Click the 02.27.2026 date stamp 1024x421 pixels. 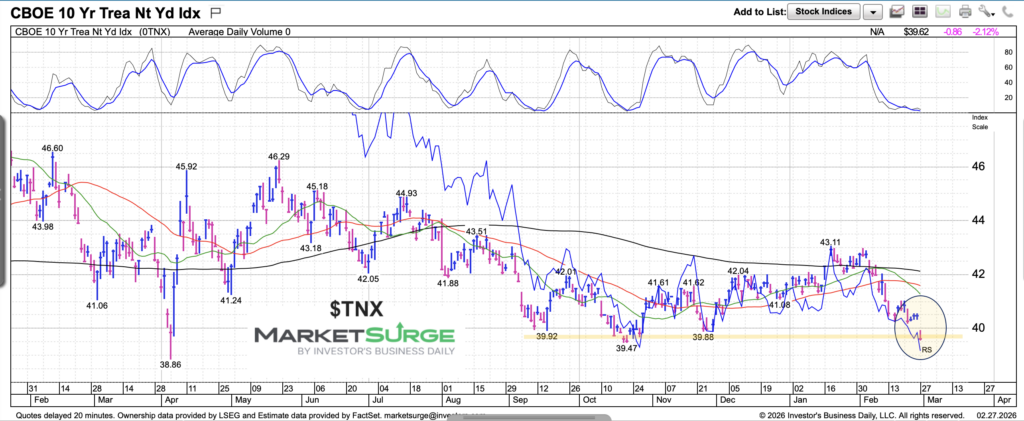(995, 414)
